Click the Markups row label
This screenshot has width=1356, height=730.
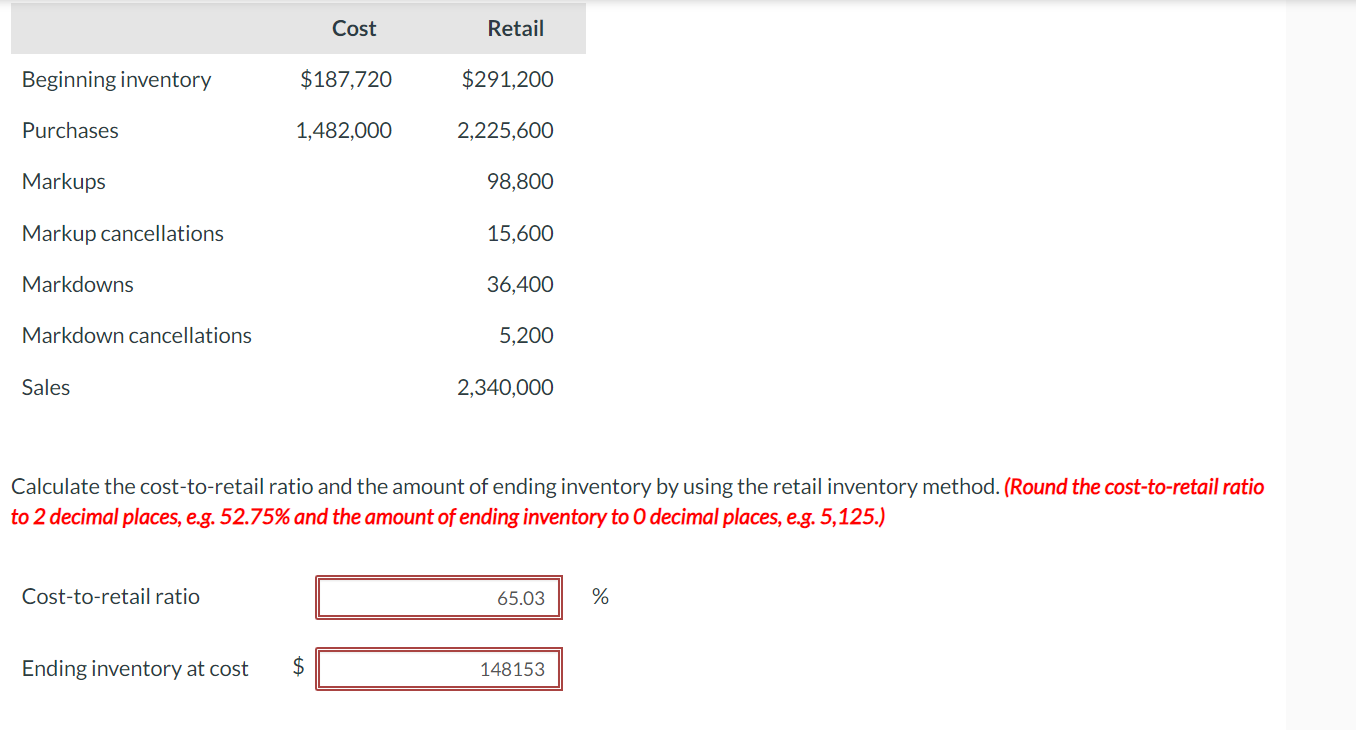pyautogui.click(x=63, y=181)
